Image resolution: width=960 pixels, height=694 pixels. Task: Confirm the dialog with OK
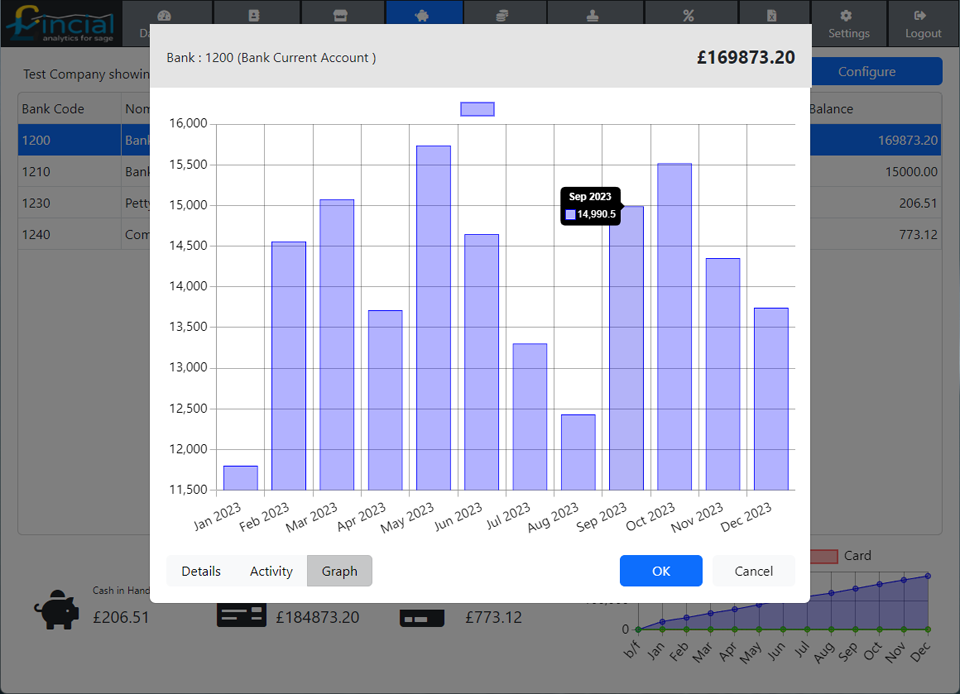point(661,571)
